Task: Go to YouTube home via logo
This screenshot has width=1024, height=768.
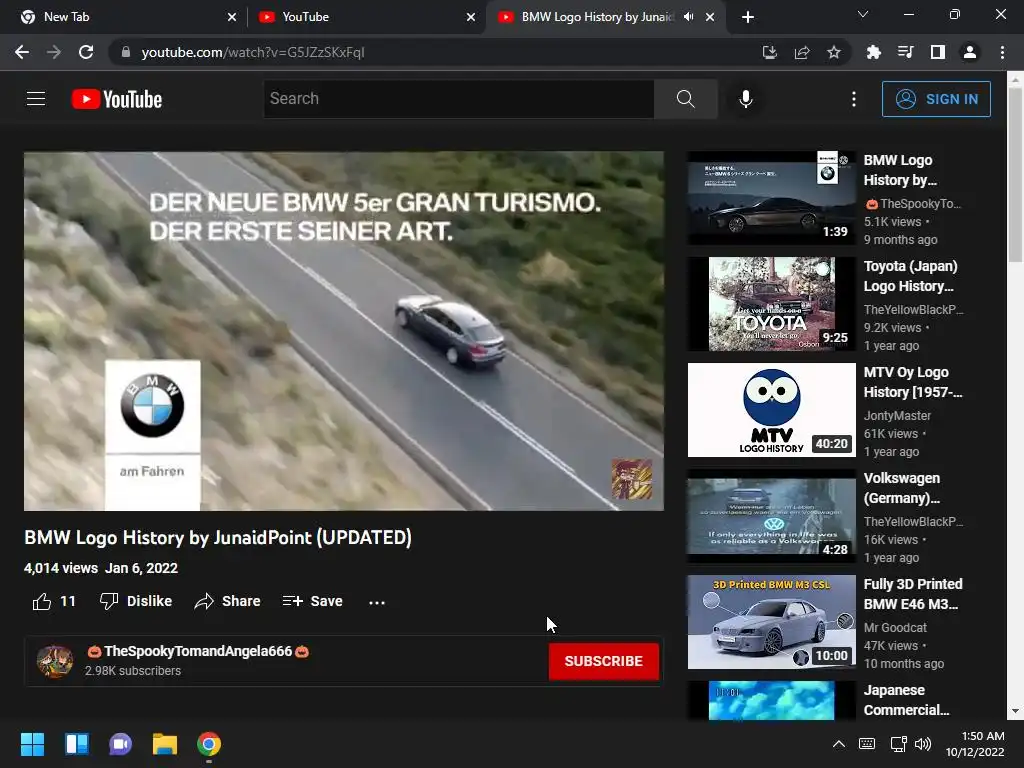Action: click(x=117, y=99)
